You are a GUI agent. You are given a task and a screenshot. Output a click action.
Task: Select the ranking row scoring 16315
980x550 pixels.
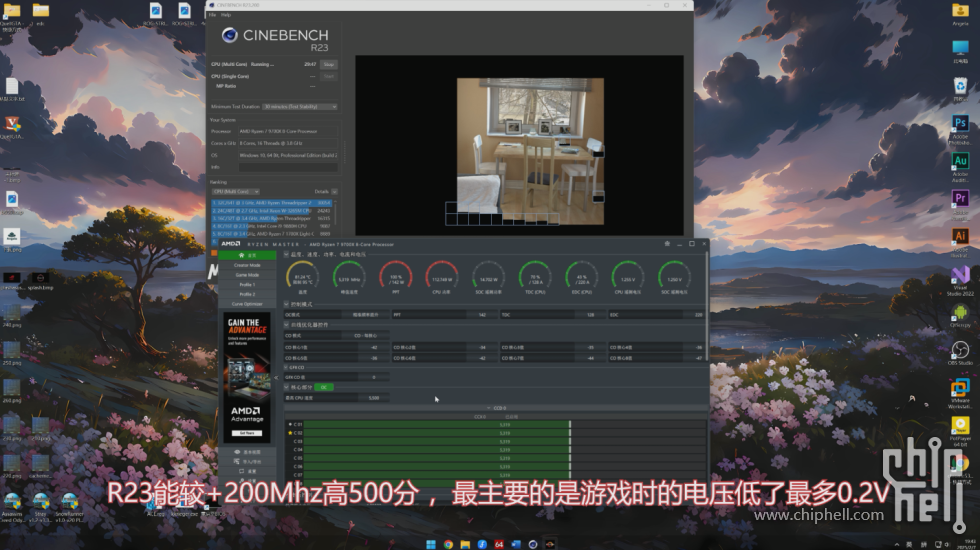pyautogui.click(x=271, y=218)
